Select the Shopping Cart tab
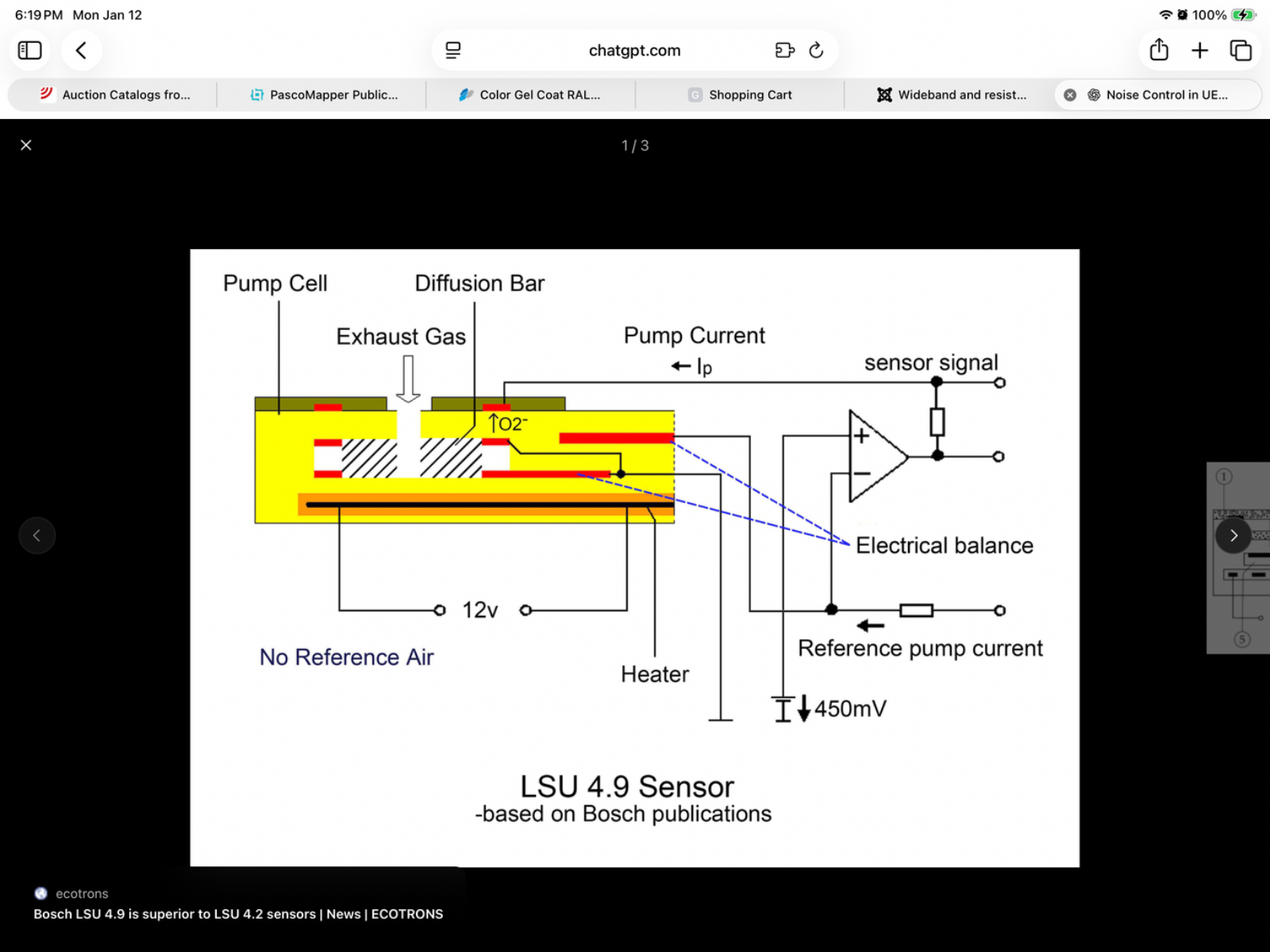 [740, 95]
